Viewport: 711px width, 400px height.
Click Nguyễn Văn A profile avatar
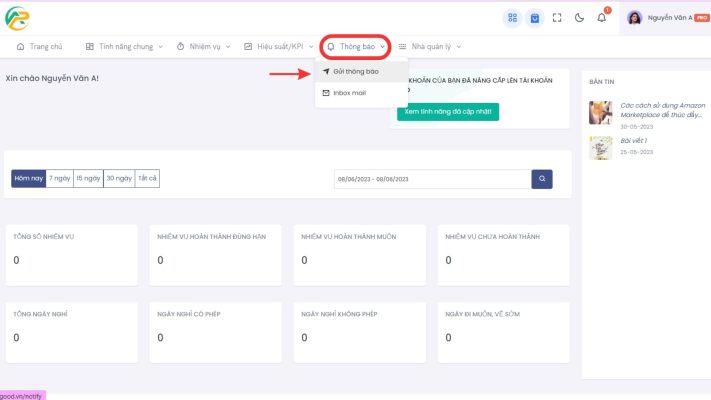[634, 18]
